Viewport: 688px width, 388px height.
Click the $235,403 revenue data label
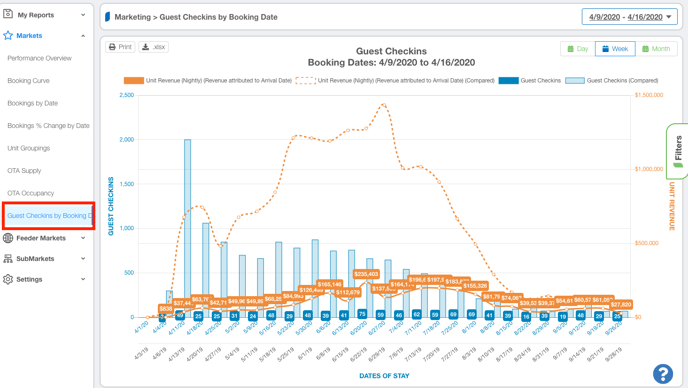(x=366, y=274)
